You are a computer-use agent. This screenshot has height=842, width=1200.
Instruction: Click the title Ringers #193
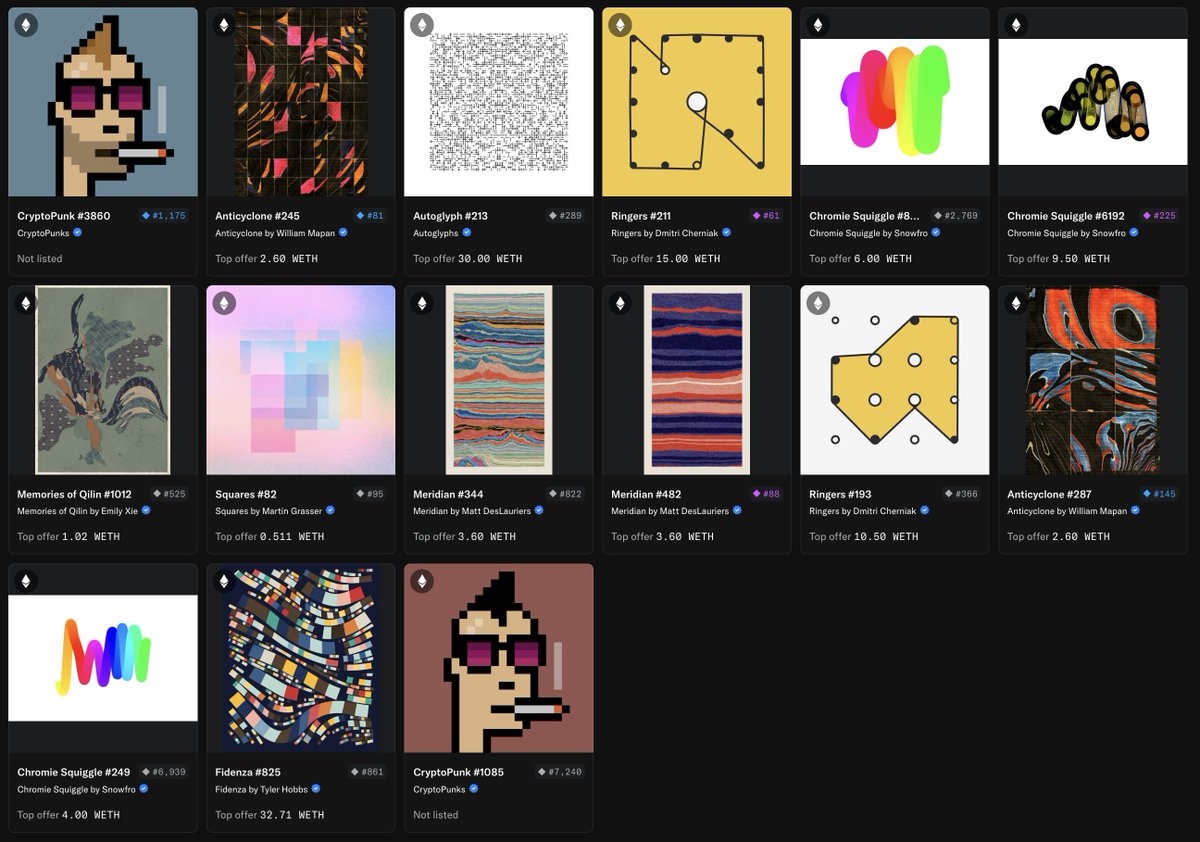pos(840,494)
